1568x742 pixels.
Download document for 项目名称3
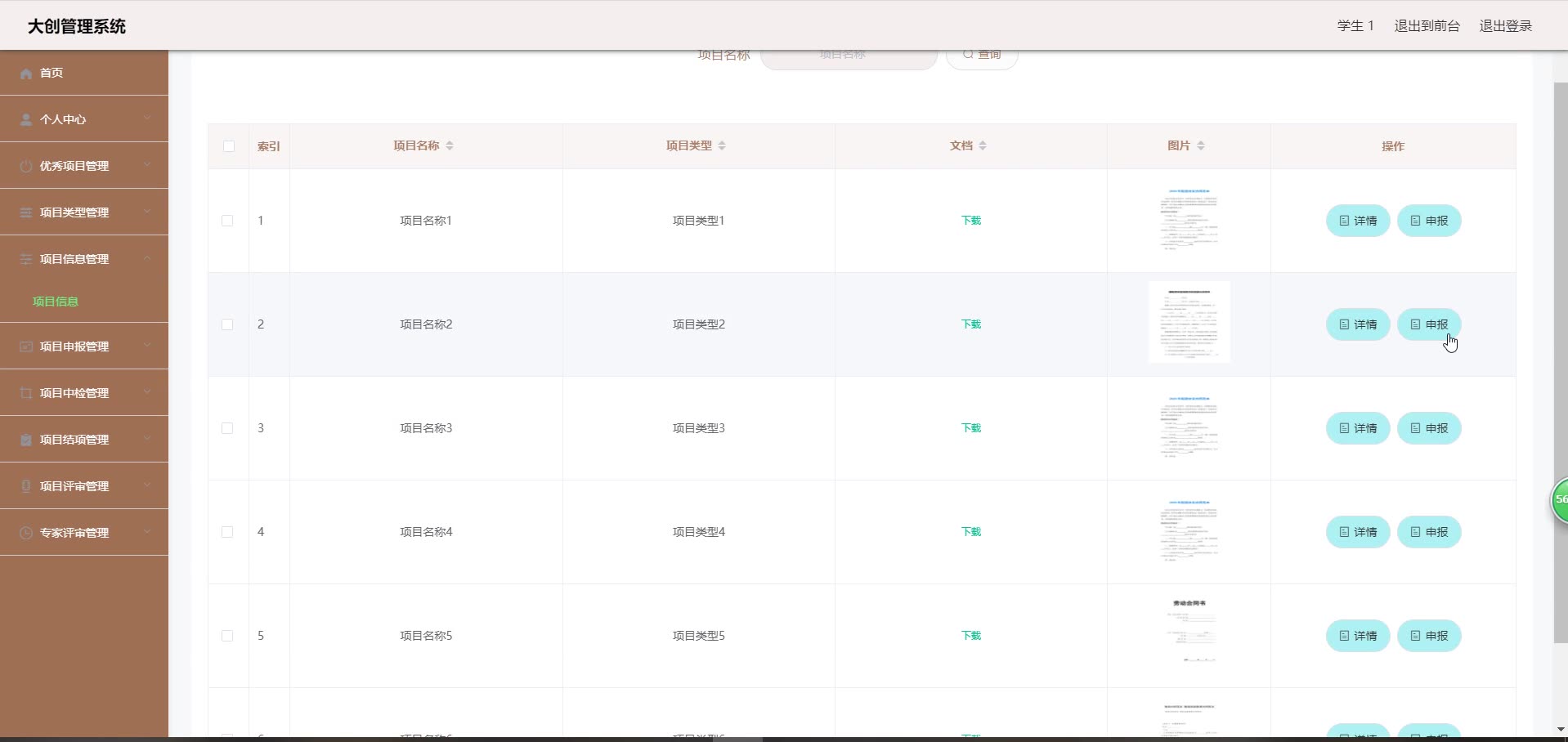pos(971,428)
